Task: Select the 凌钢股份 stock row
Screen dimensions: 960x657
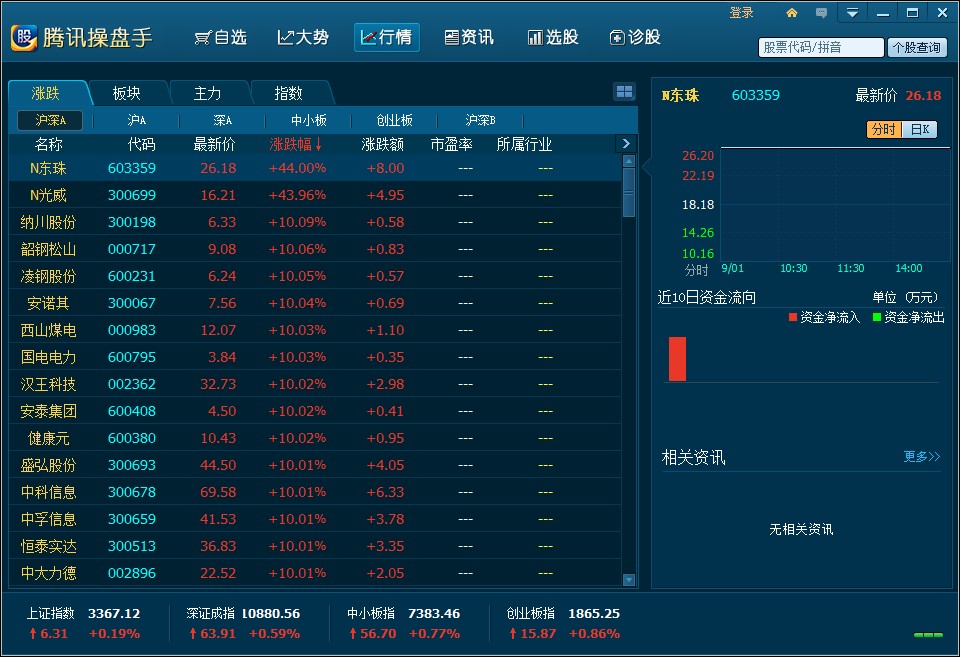Action: (x=315, y=276)
